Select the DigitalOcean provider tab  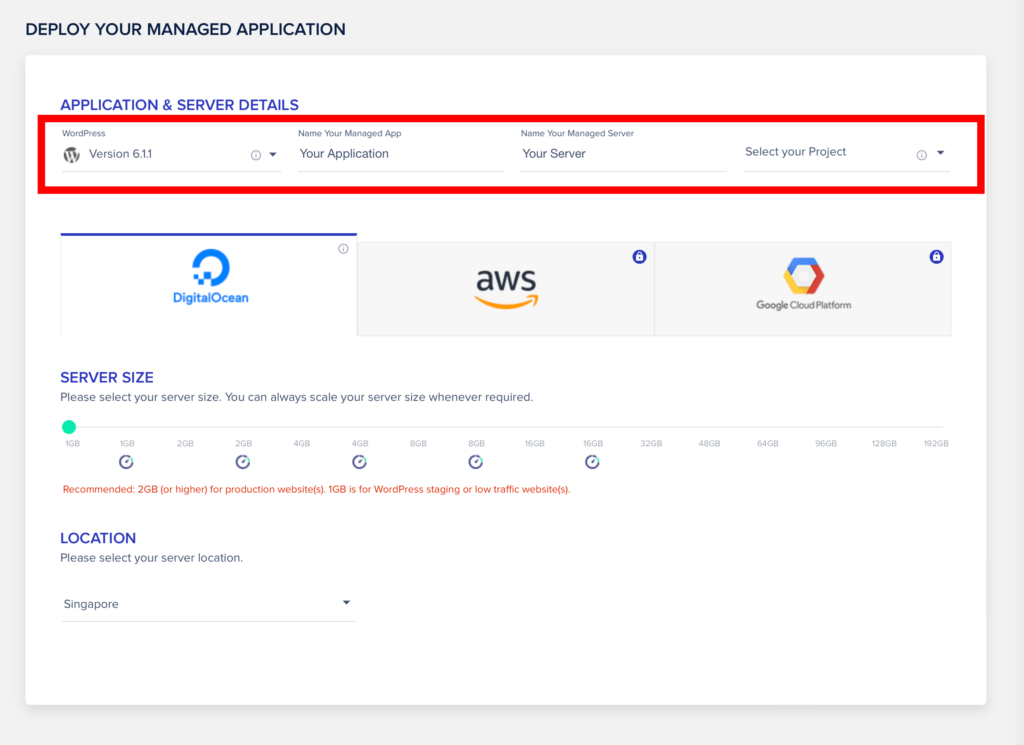pos(208,285)
